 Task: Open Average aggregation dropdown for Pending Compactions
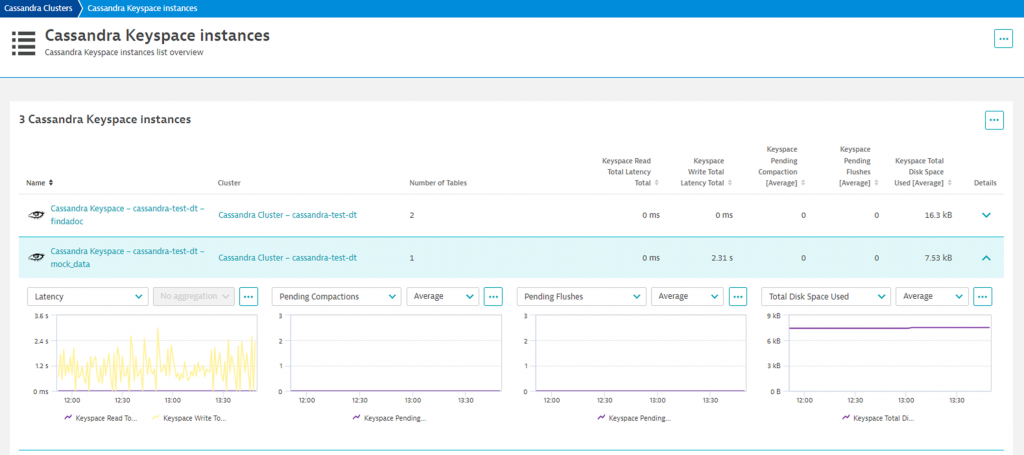click(441, 296)
